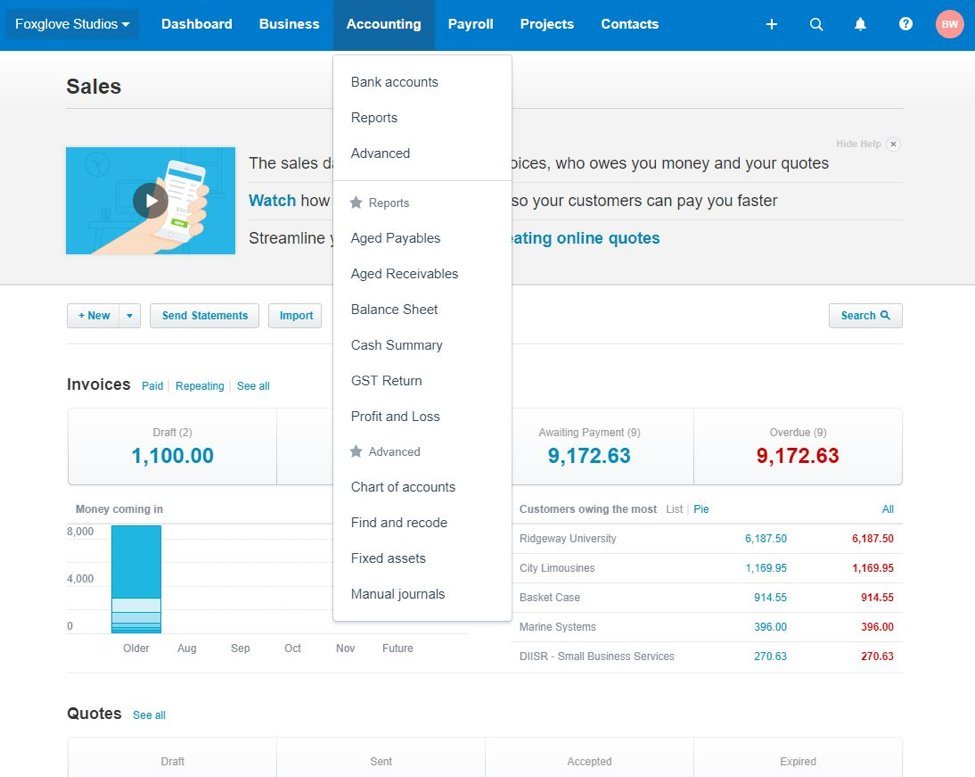Viewport: 975px width, 777px height.
Task: Close help panel with X icon
Action: coord(893,144)
